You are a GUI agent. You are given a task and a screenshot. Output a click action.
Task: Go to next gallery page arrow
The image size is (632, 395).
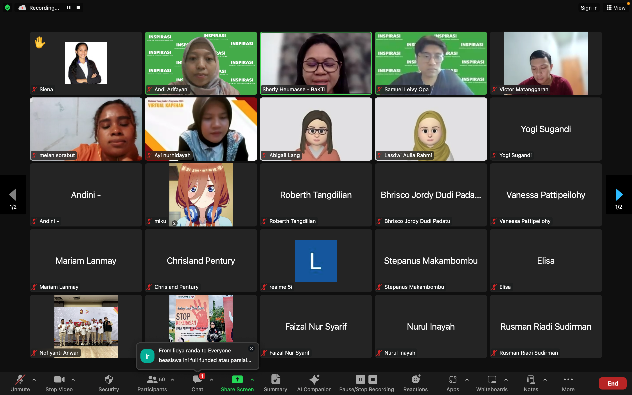[619, 195]
